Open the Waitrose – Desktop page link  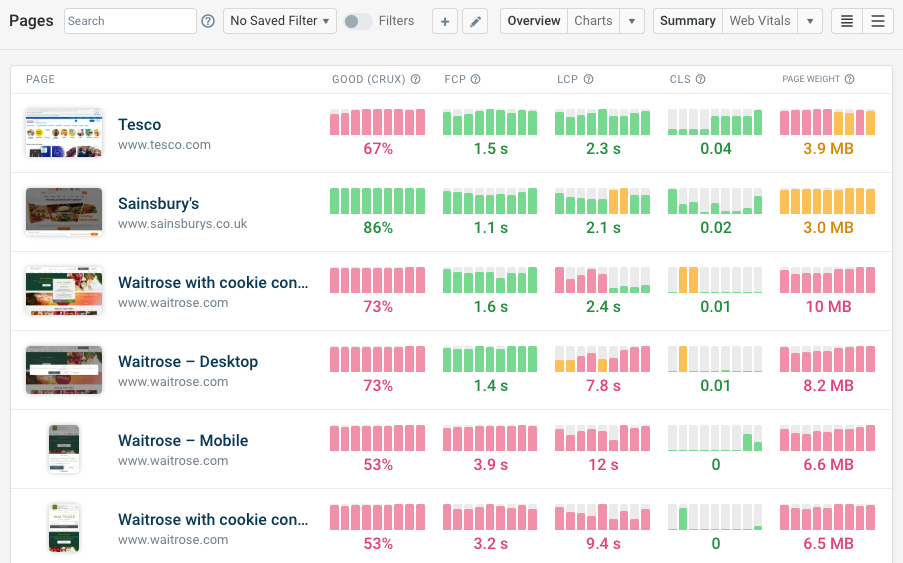click(188, 362)
